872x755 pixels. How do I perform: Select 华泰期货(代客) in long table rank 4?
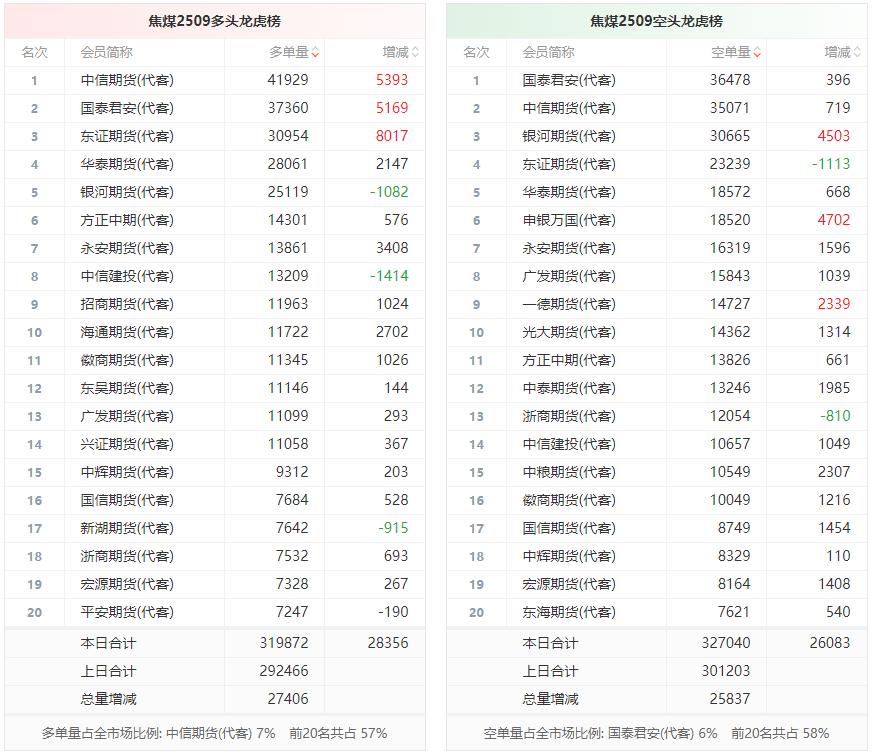coord(127,165)
